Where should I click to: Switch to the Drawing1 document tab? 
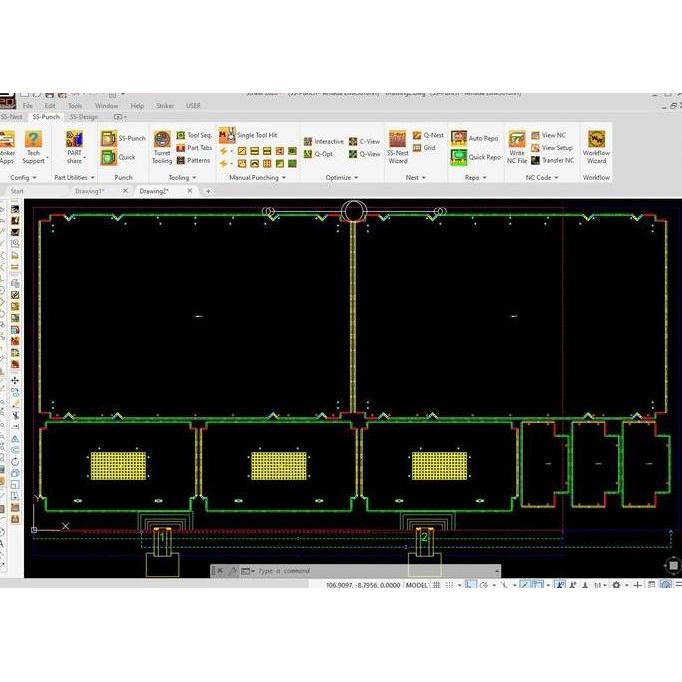pos(90,190)
